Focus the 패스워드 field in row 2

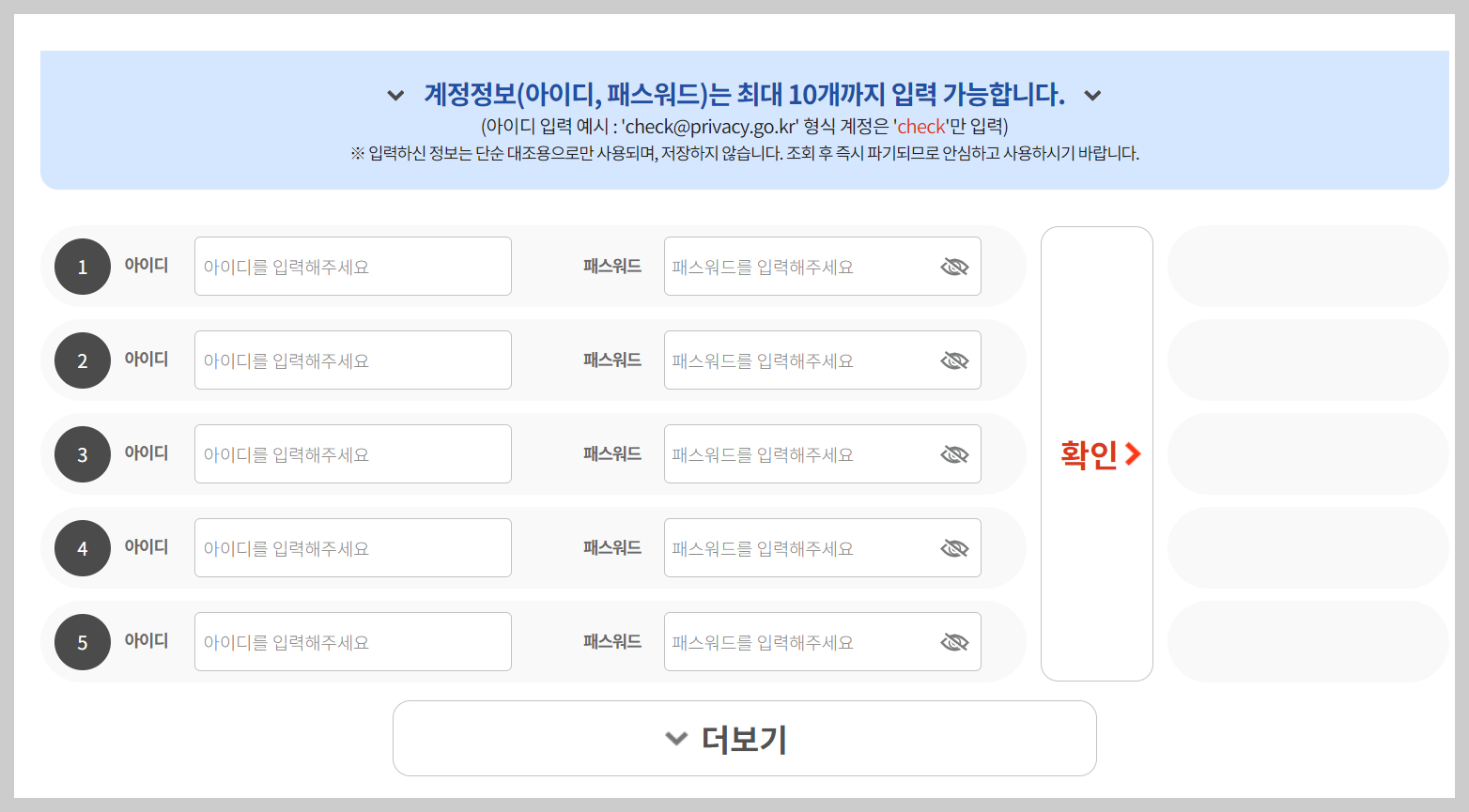click(808, 360)
